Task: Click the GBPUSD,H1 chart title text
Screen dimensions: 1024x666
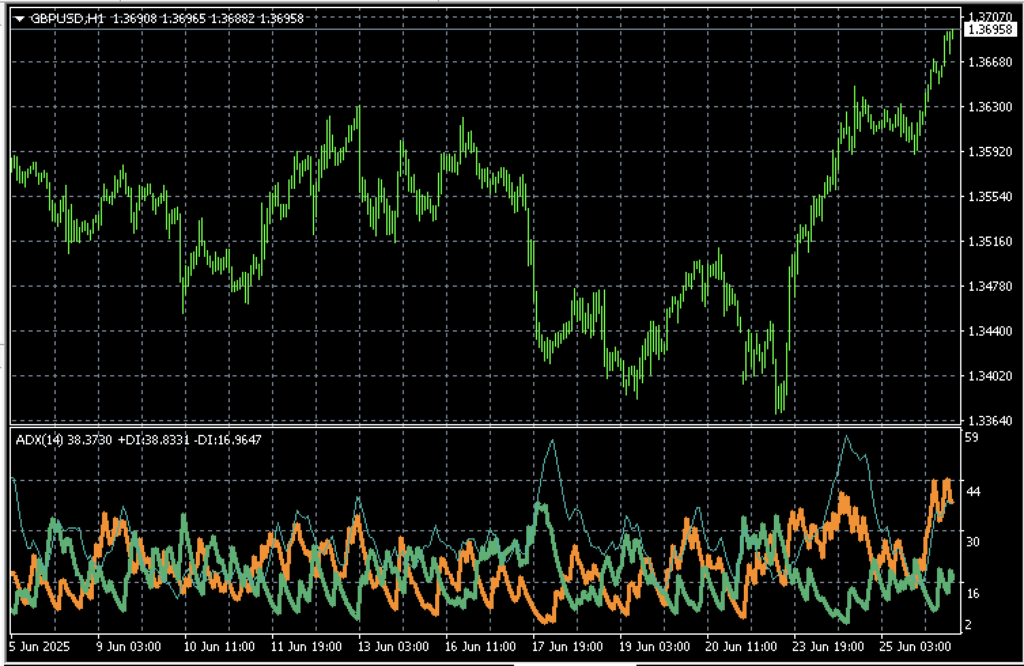Action: click(x=61, y=18)
